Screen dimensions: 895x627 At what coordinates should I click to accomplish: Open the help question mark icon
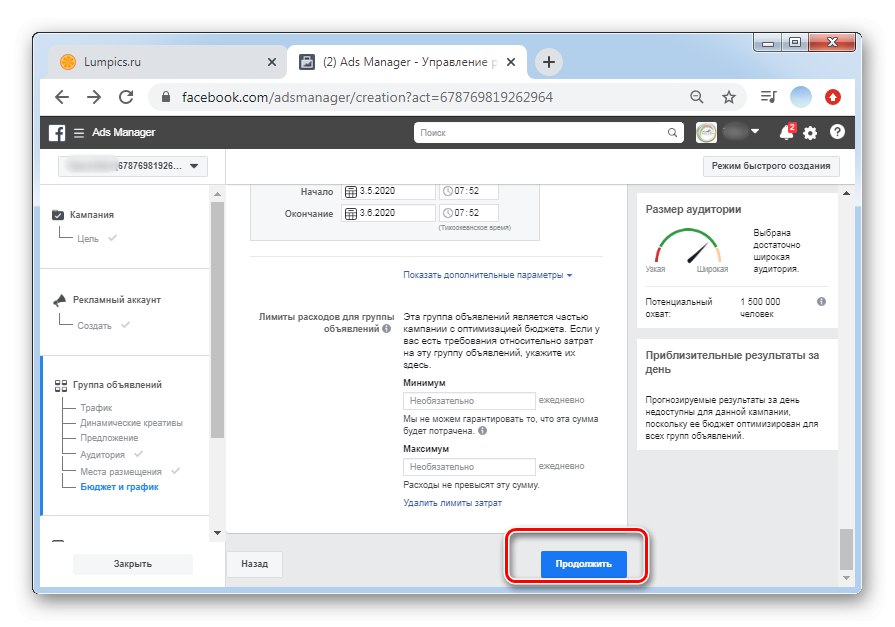[837, 132]
